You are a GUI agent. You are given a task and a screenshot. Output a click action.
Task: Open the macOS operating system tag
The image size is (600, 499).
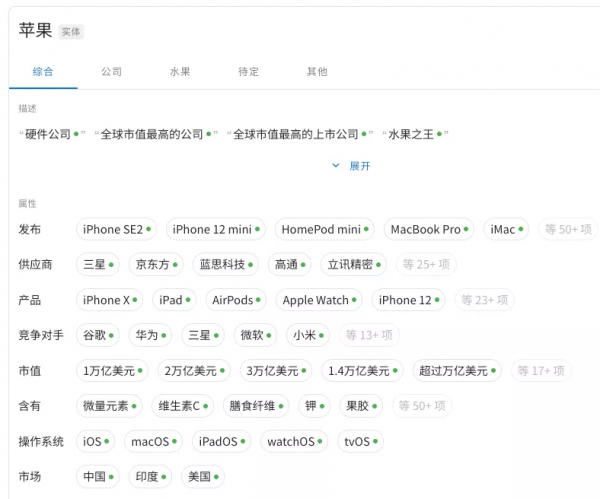click(x=153, y=441)
